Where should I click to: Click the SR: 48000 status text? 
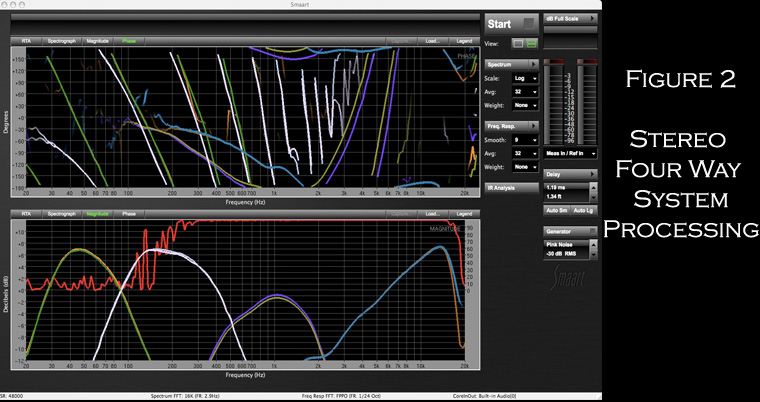point(12,396)
